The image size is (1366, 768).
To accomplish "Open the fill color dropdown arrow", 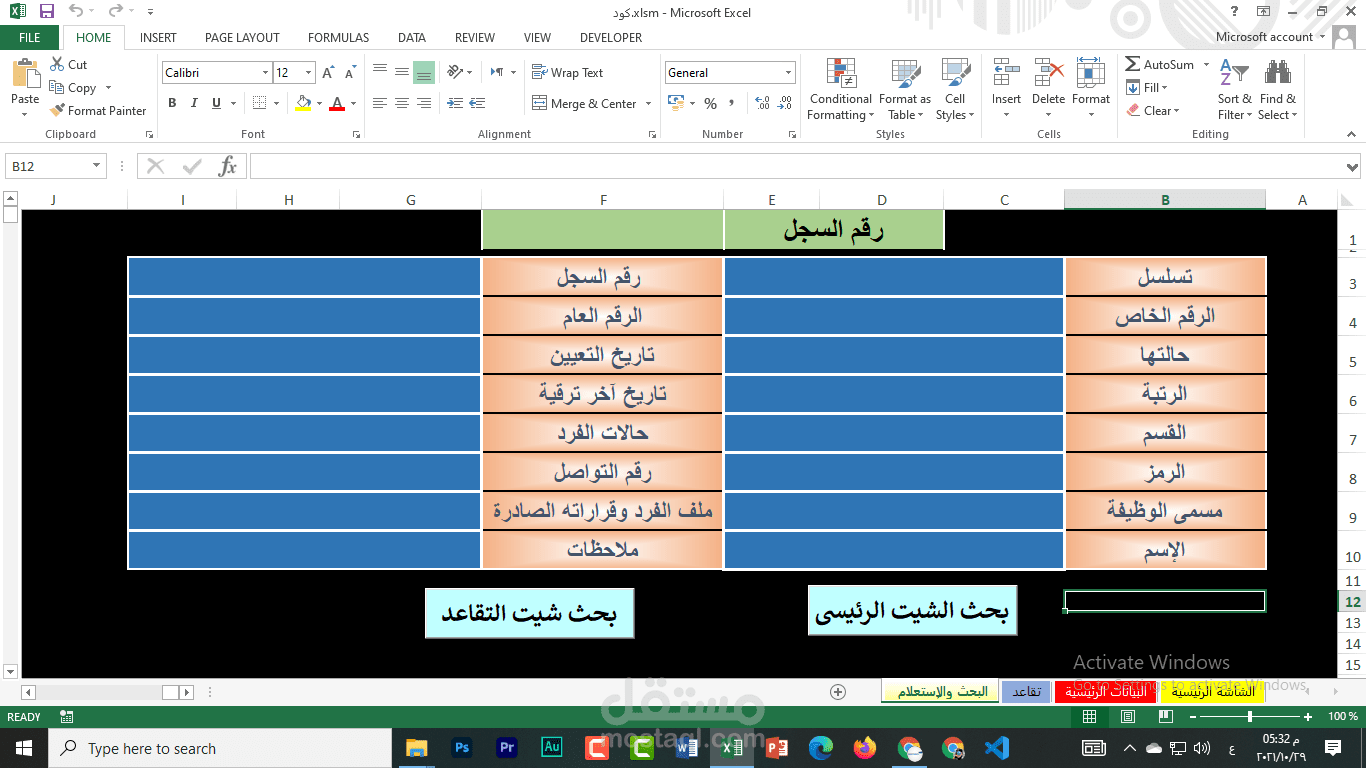I will [x=319, y=103].
